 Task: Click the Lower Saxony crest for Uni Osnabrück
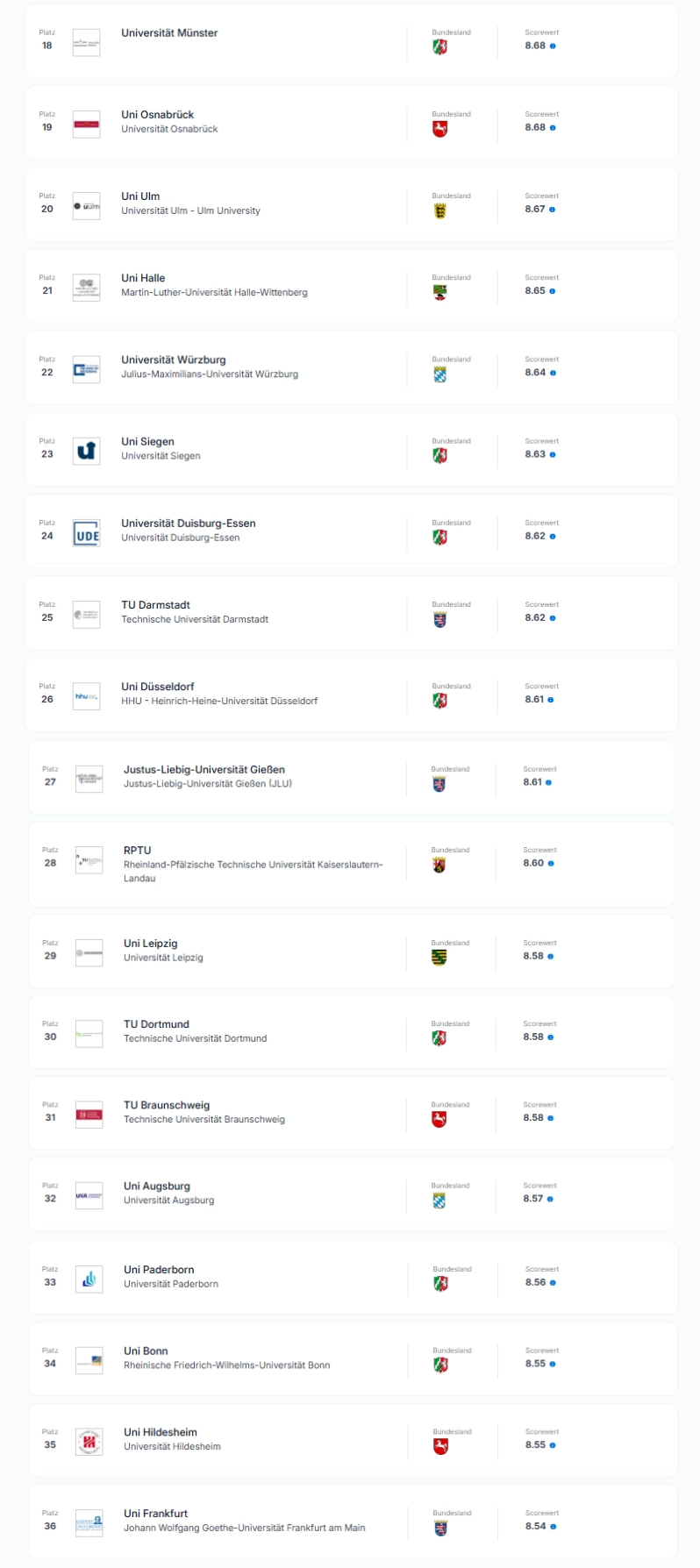[x=440, y=129]
